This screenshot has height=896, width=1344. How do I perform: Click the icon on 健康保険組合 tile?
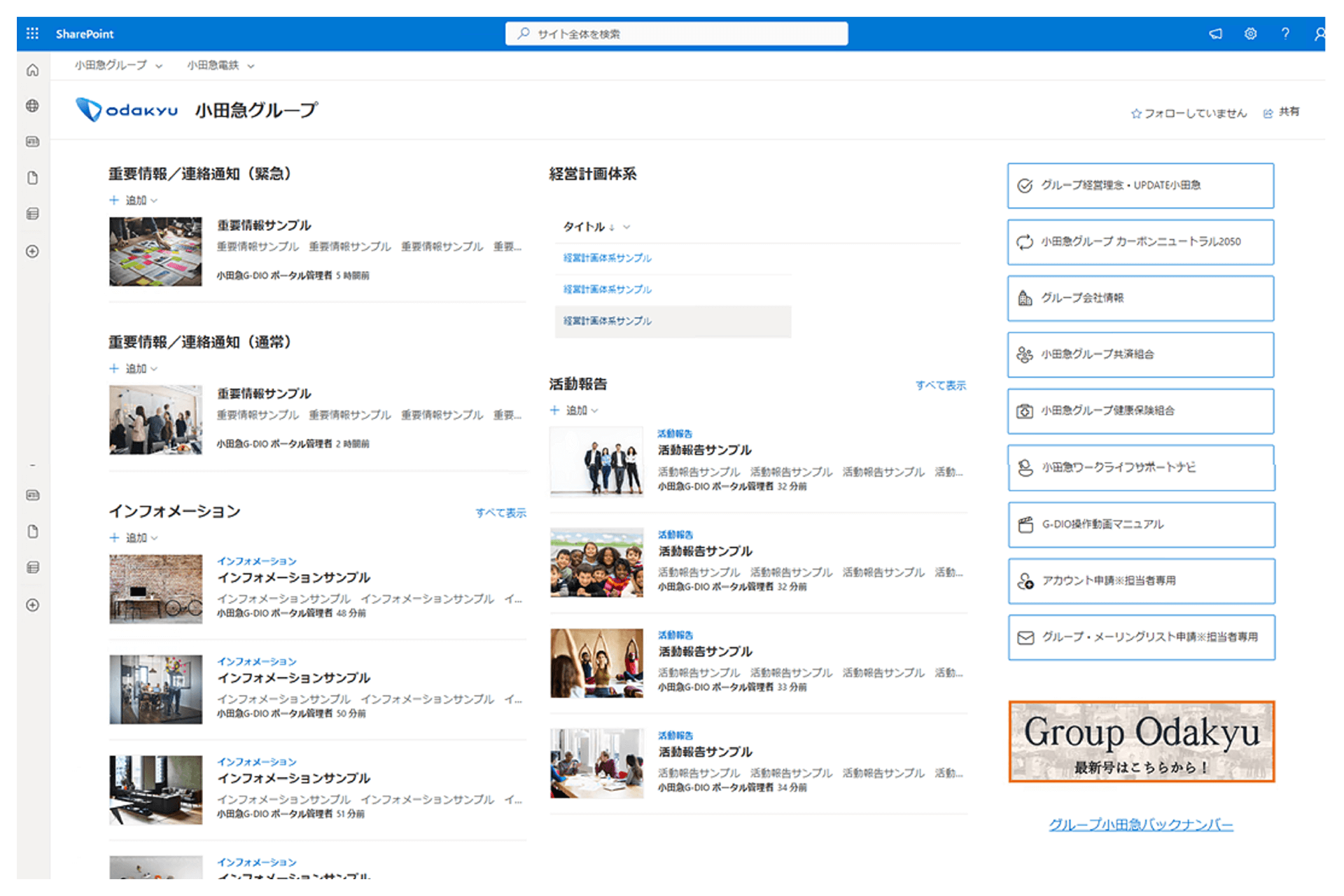(1025, 411)
